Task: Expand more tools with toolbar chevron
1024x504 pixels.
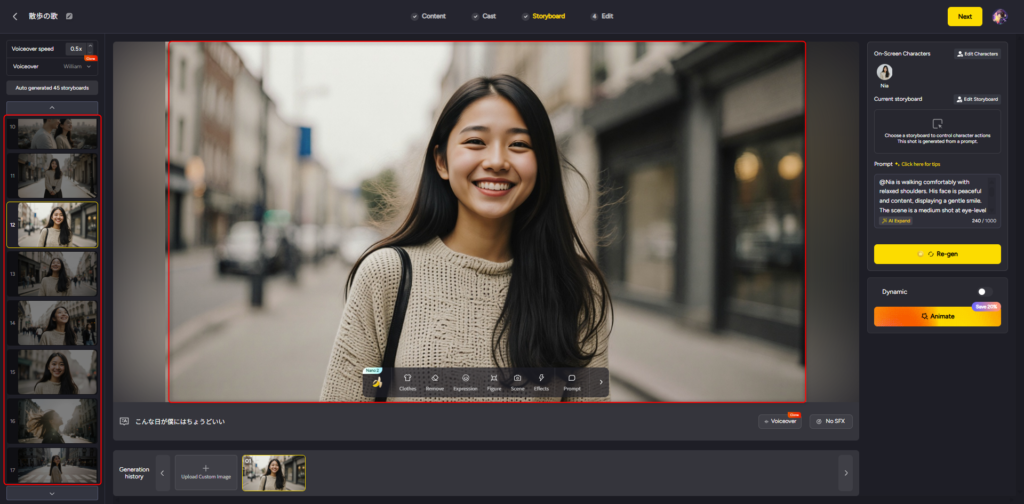Action: [x=600, y=381]
